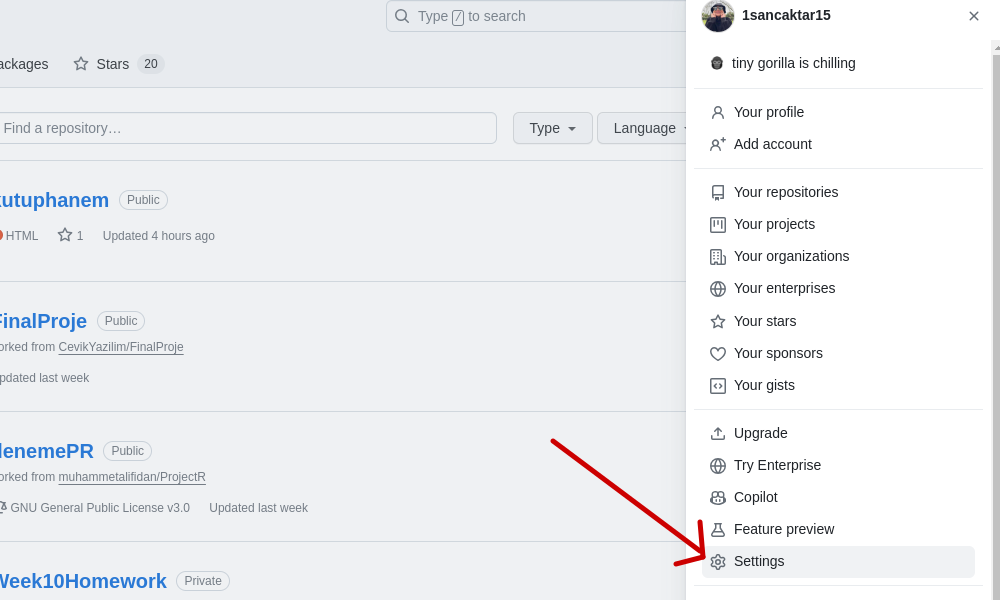Viewport: 1000px width, 600px height.
Task: Click the Your projects board icon
Action: pos(717,224)
